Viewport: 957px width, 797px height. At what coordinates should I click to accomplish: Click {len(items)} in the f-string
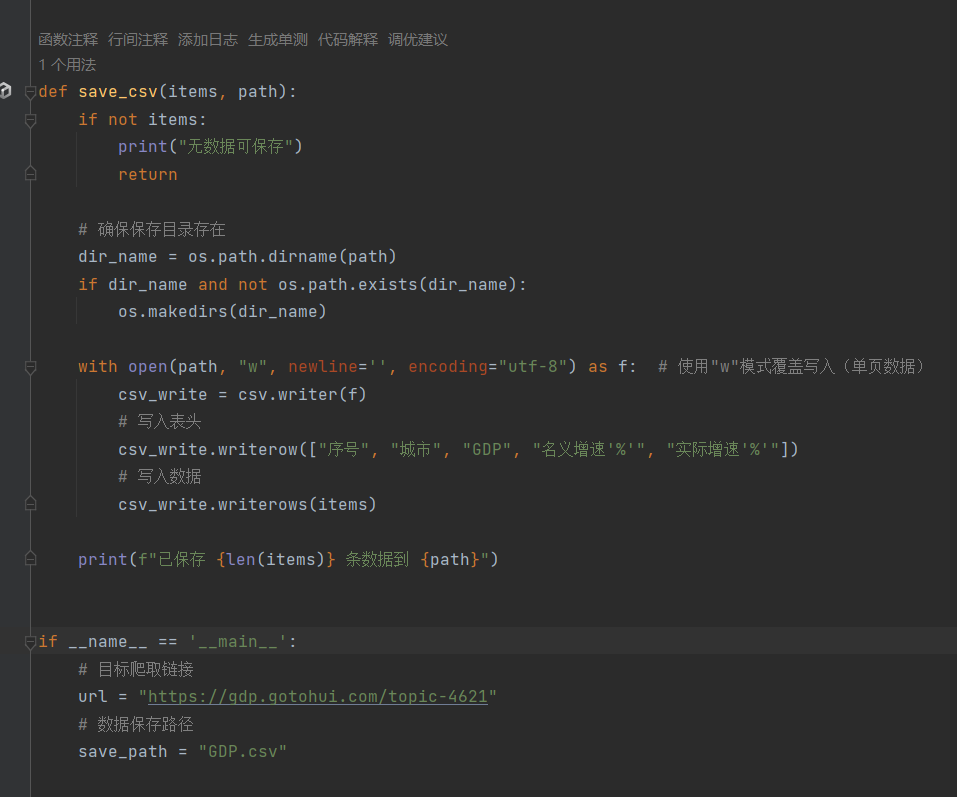pos(276,560)
